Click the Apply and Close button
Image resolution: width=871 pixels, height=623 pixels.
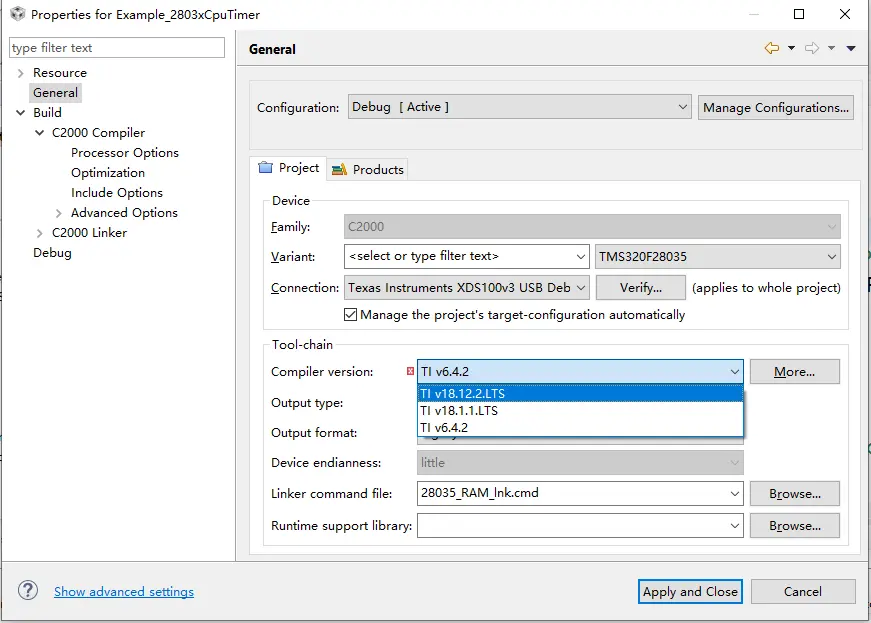(x=690, y=591)
